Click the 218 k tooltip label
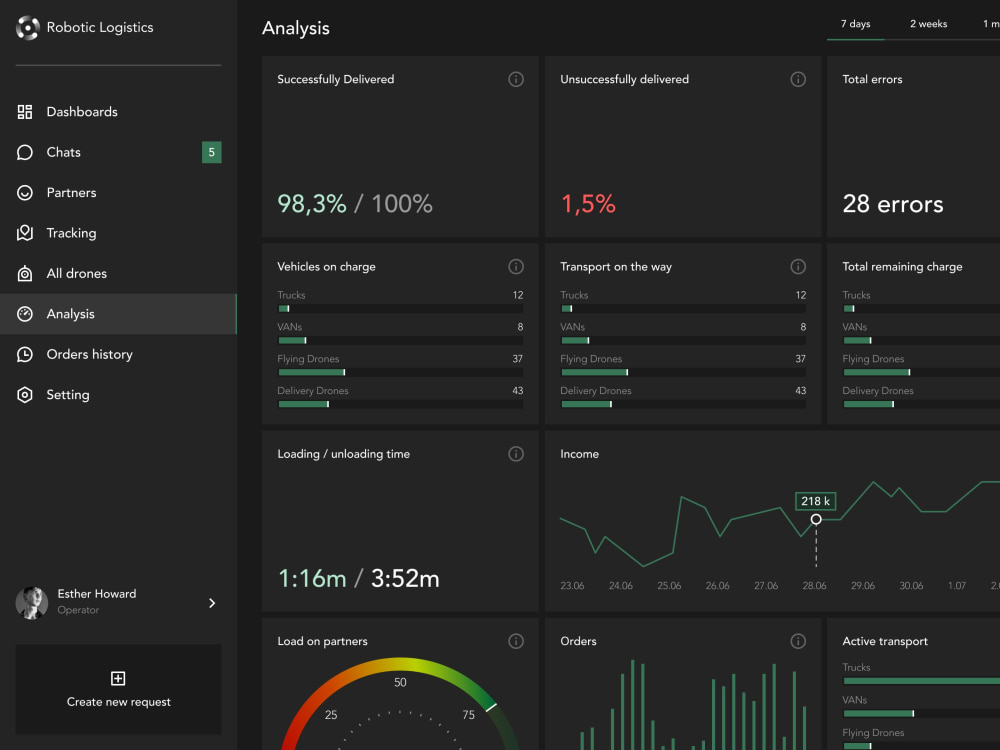The width and height of the screenshot is (1000, 750). [x=816, y=501]
